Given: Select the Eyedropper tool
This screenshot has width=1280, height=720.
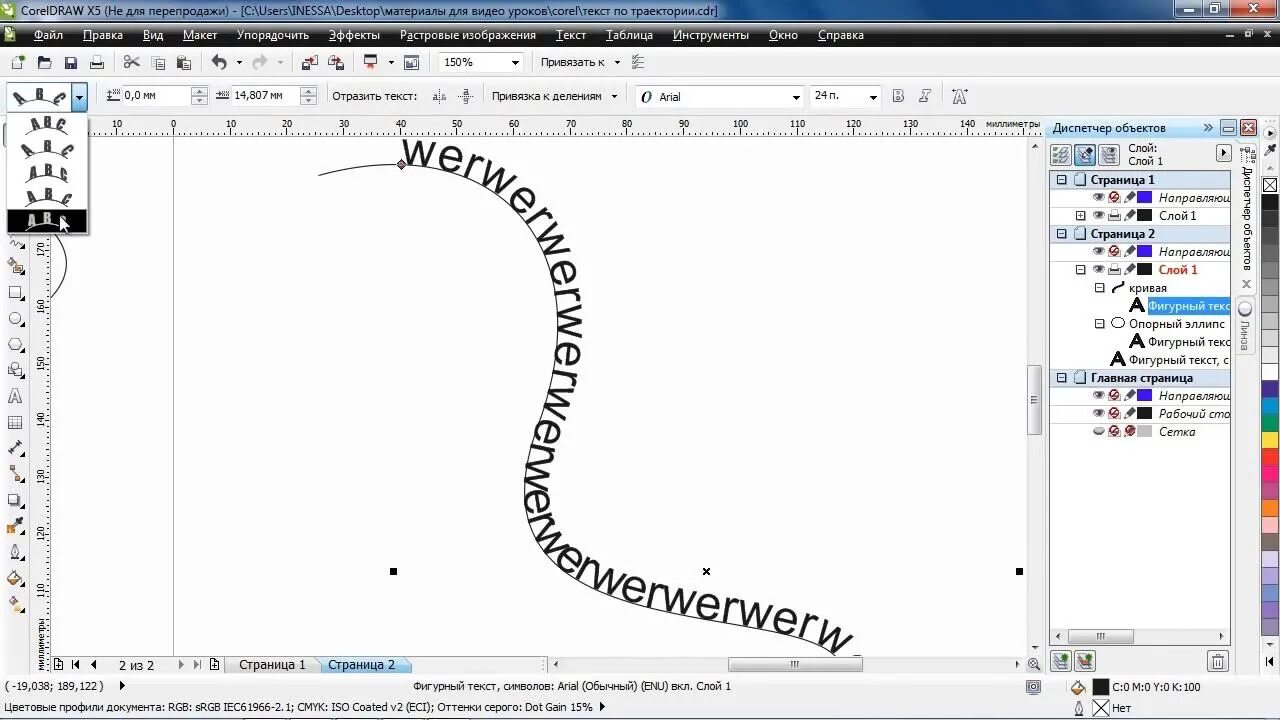Looking at the screenshot, I should click(16, 526).
